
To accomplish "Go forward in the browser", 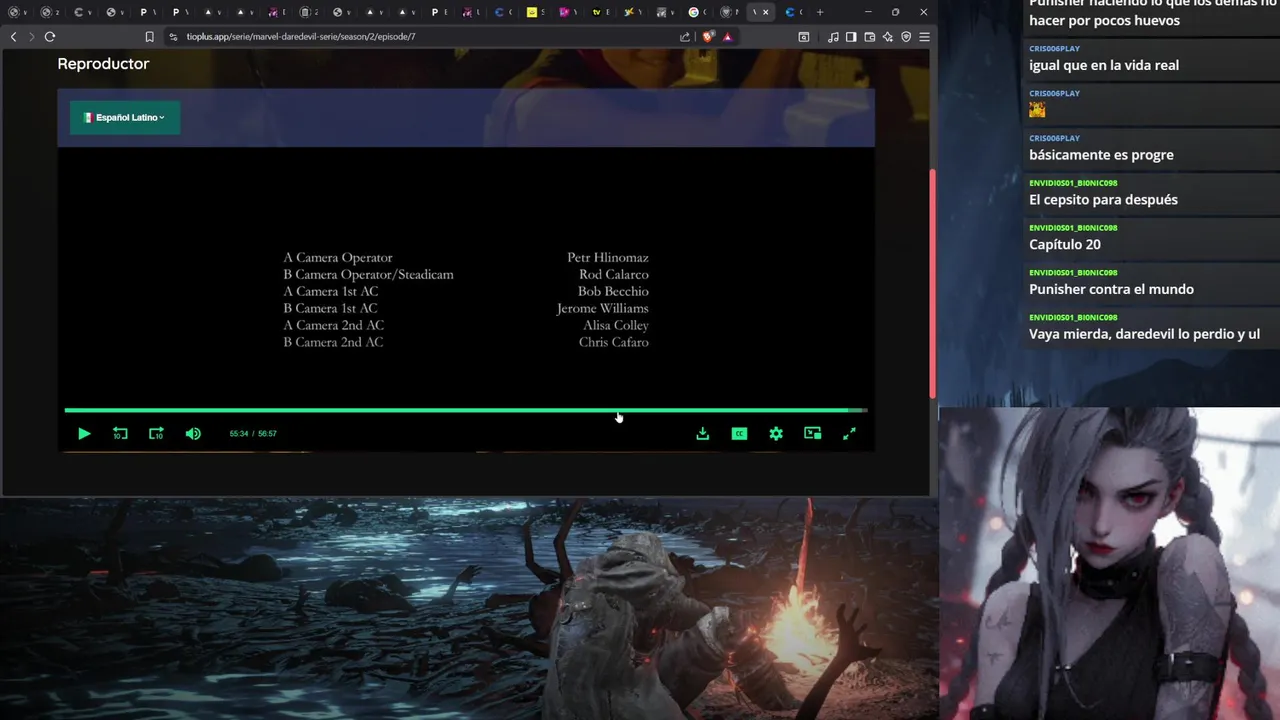I will coord(31,36).
